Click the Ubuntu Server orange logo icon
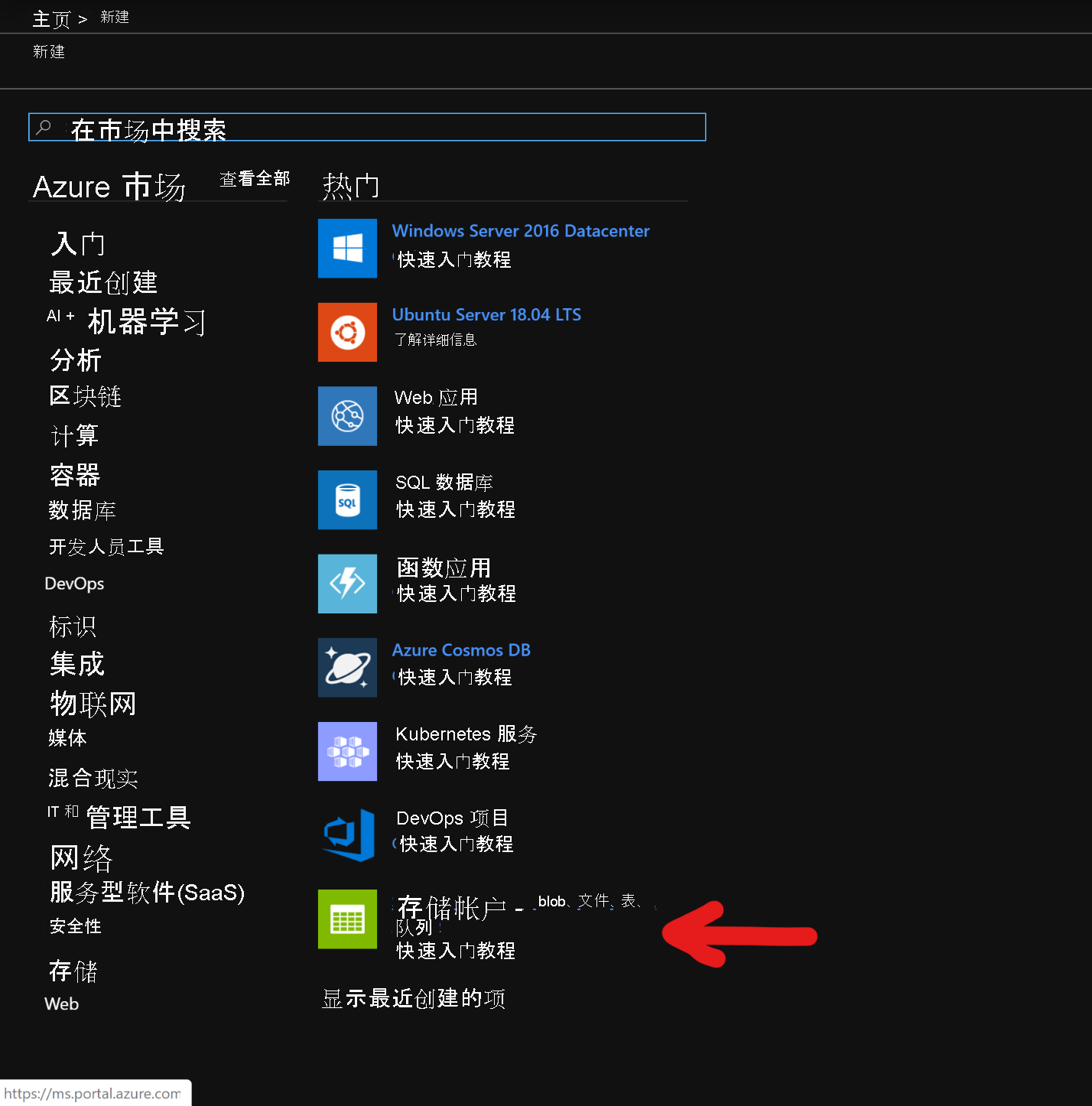Screen dimensions: 1092x1106 click(x=347, y=332)
